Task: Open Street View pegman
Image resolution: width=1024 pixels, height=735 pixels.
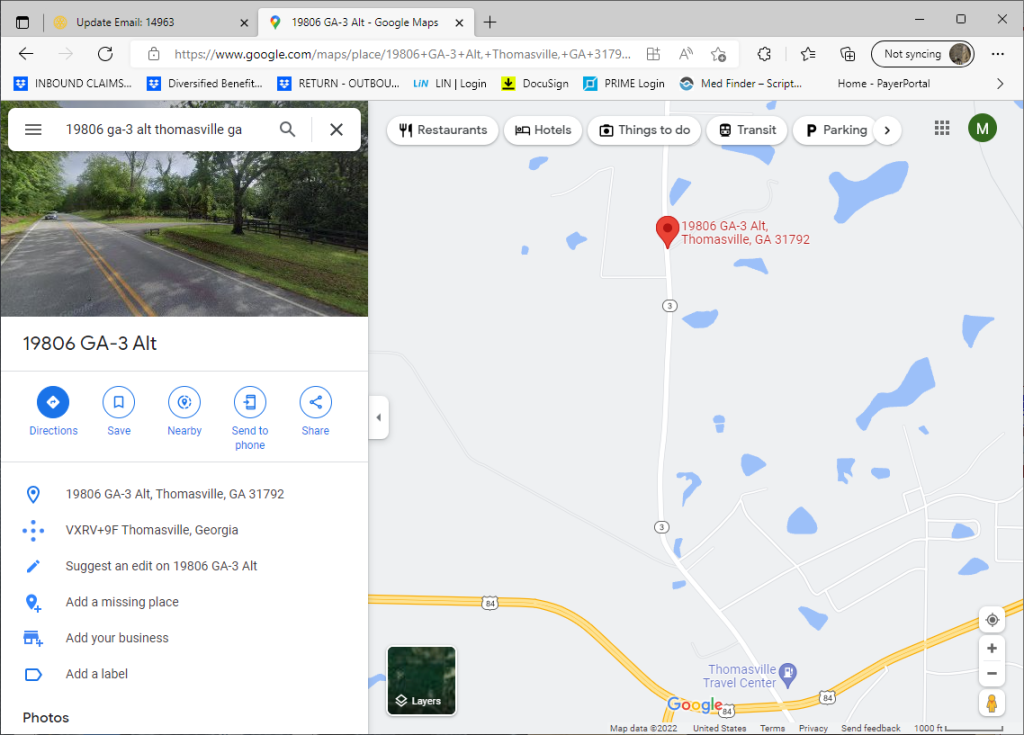Action: click(x=992, y=704)
